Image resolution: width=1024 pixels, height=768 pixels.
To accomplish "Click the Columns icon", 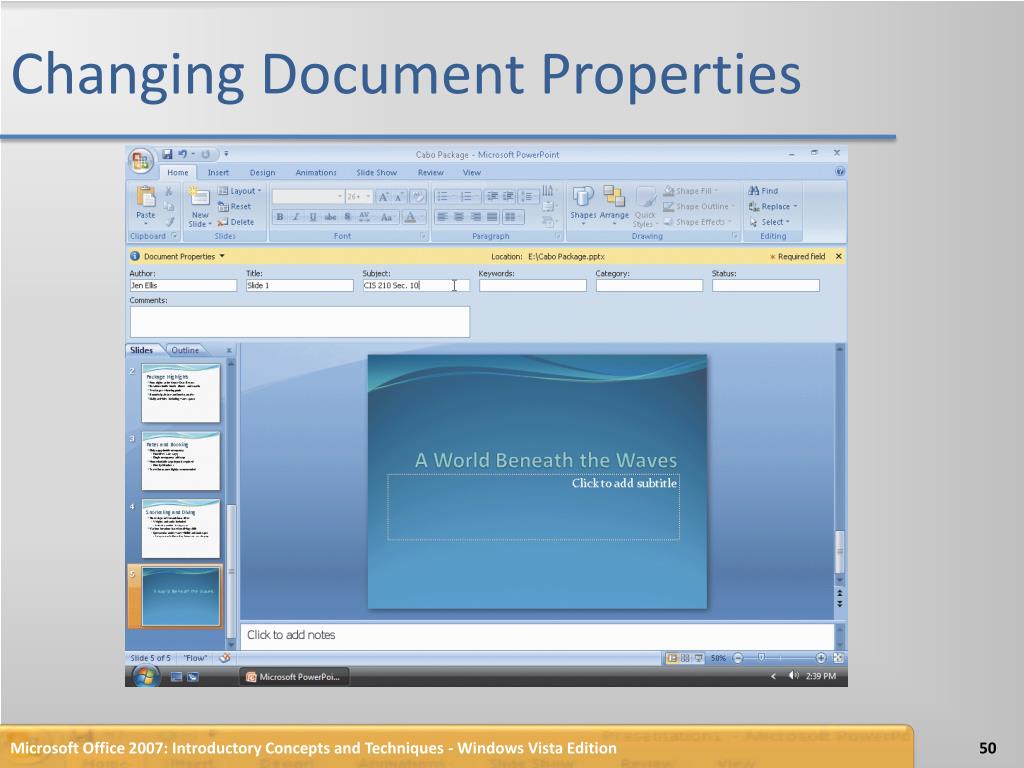I will [511, 217].
